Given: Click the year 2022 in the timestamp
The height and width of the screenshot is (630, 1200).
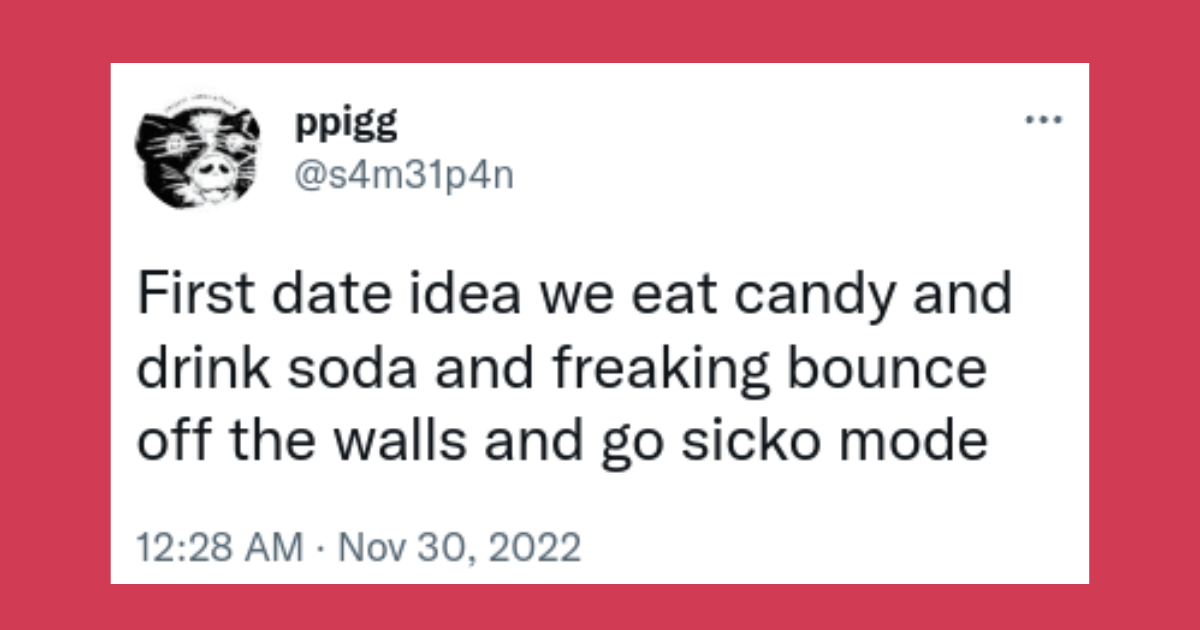Looking at the screenshot, I should coord(538,547).
